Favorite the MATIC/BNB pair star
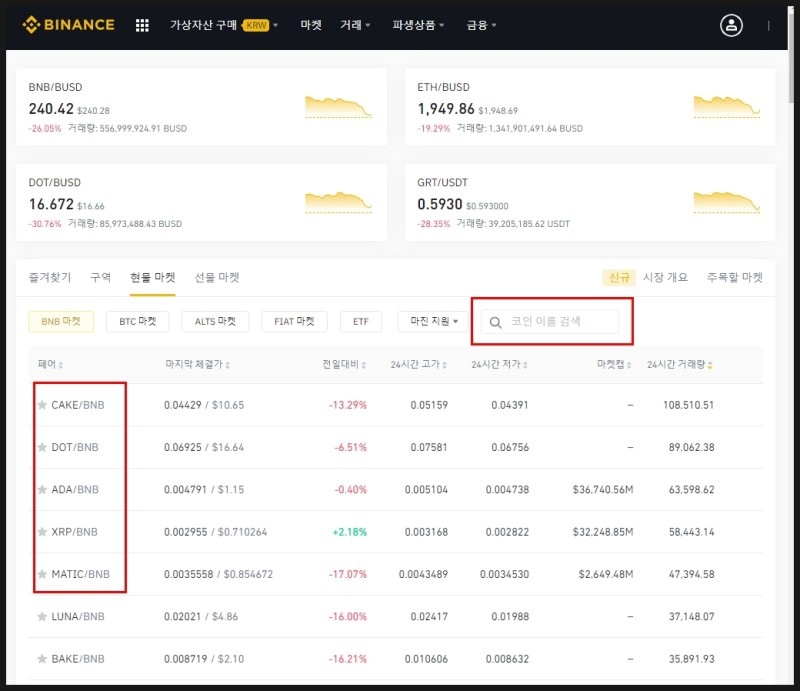This screenshot has width=800, height=691. coord(42,574)
